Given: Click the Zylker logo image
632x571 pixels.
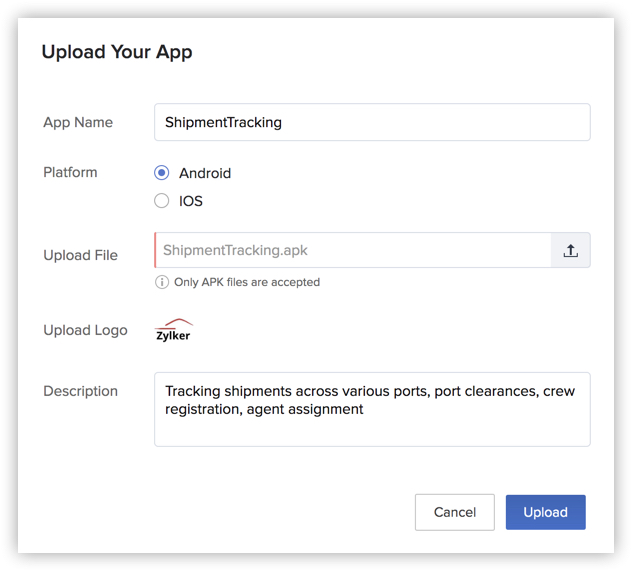Looking at the screenshot, I should click(173, 330).
